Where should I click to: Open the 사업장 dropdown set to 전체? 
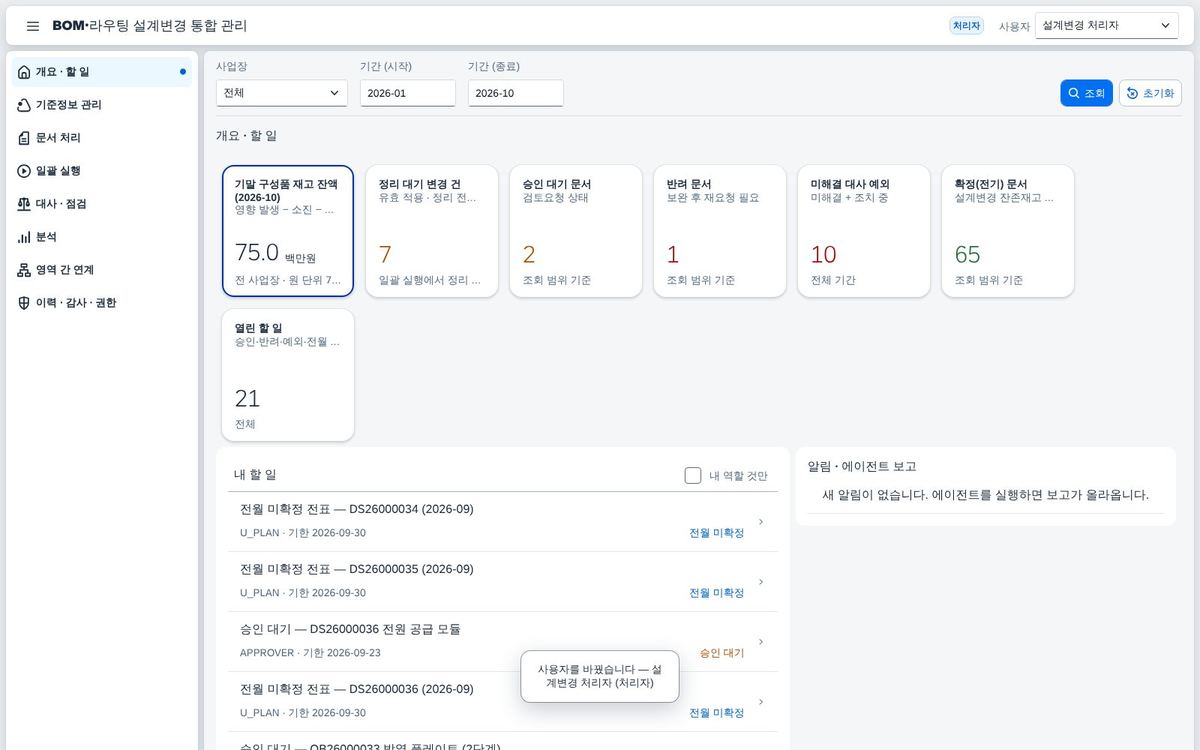pos(282,93)
